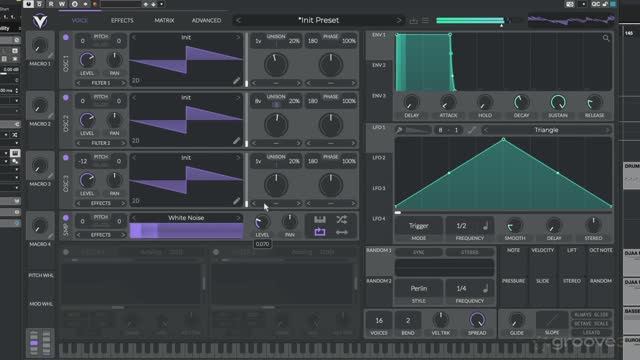Toggle the LFO smooth curve icon
The width and height of the screenshot is (640, 360).
pos(472,130)
